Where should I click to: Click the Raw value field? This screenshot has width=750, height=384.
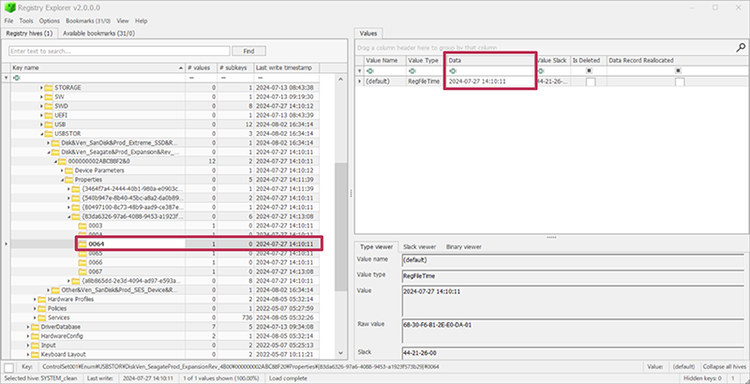573,331
